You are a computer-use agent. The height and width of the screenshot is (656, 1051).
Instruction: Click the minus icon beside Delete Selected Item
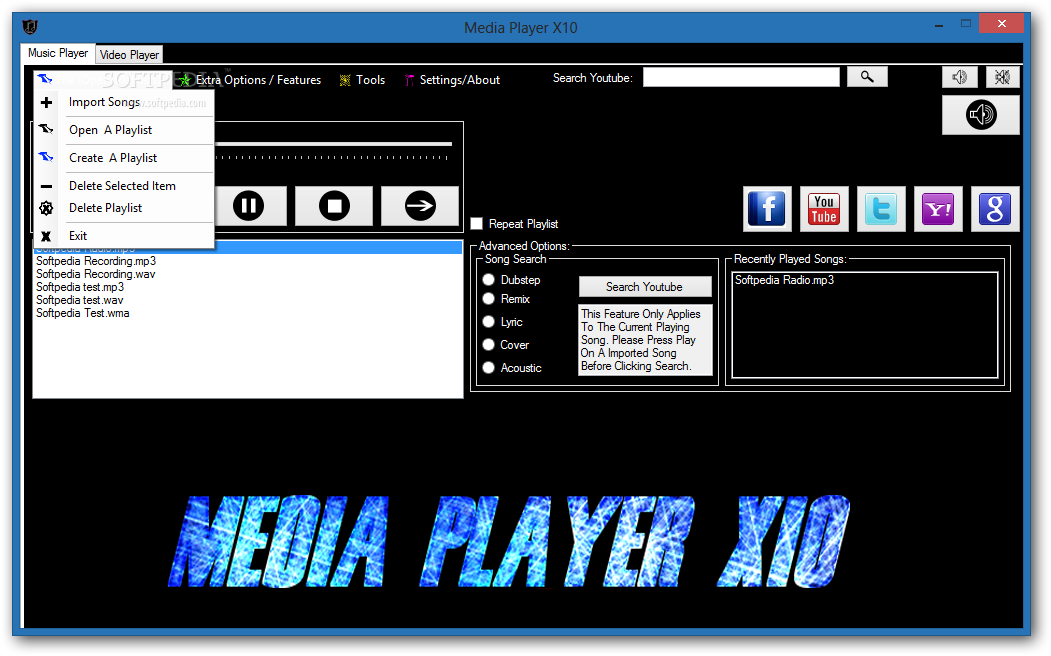pos(46,186)
